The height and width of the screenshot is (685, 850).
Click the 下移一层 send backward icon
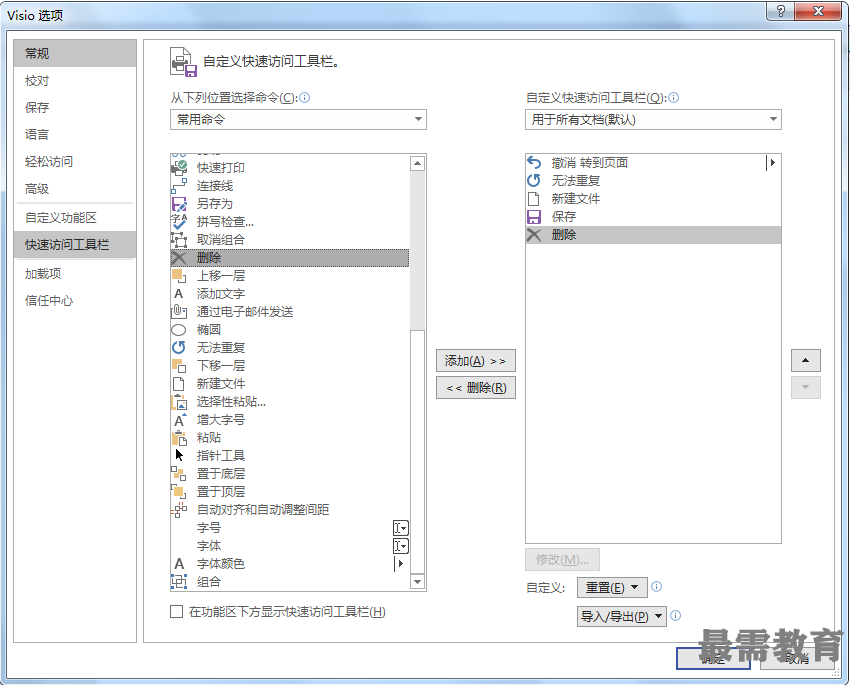[179, 366]
